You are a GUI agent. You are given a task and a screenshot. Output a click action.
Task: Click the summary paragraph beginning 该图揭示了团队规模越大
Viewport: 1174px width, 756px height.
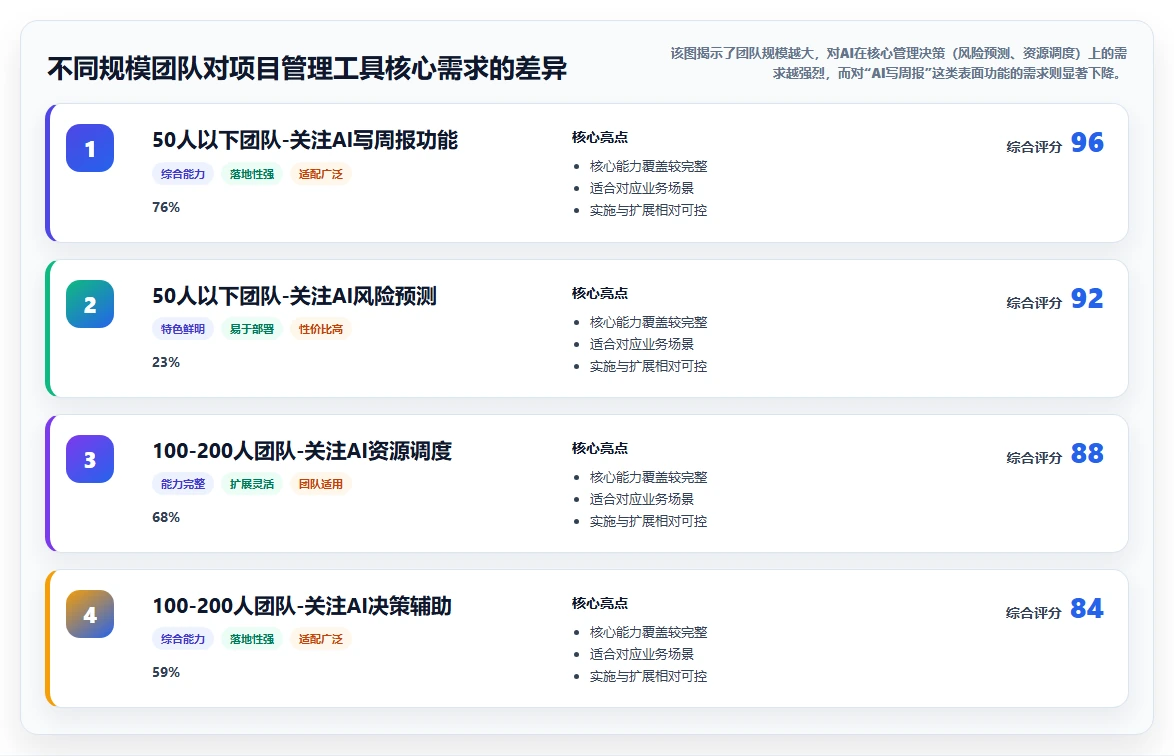click(898, 63)
